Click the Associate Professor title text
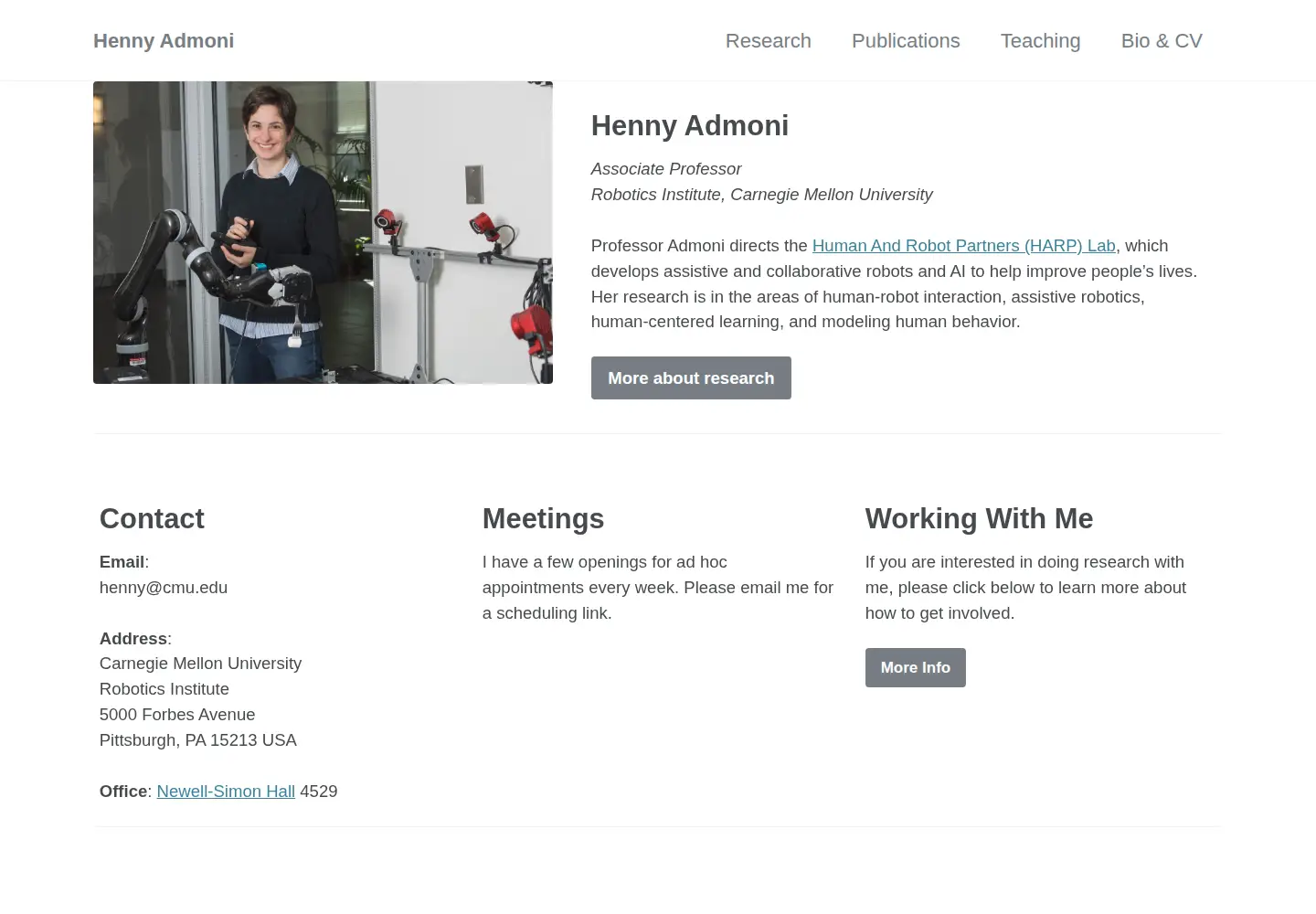Viewport: 1316px width, 914px height. coord(666,169)
